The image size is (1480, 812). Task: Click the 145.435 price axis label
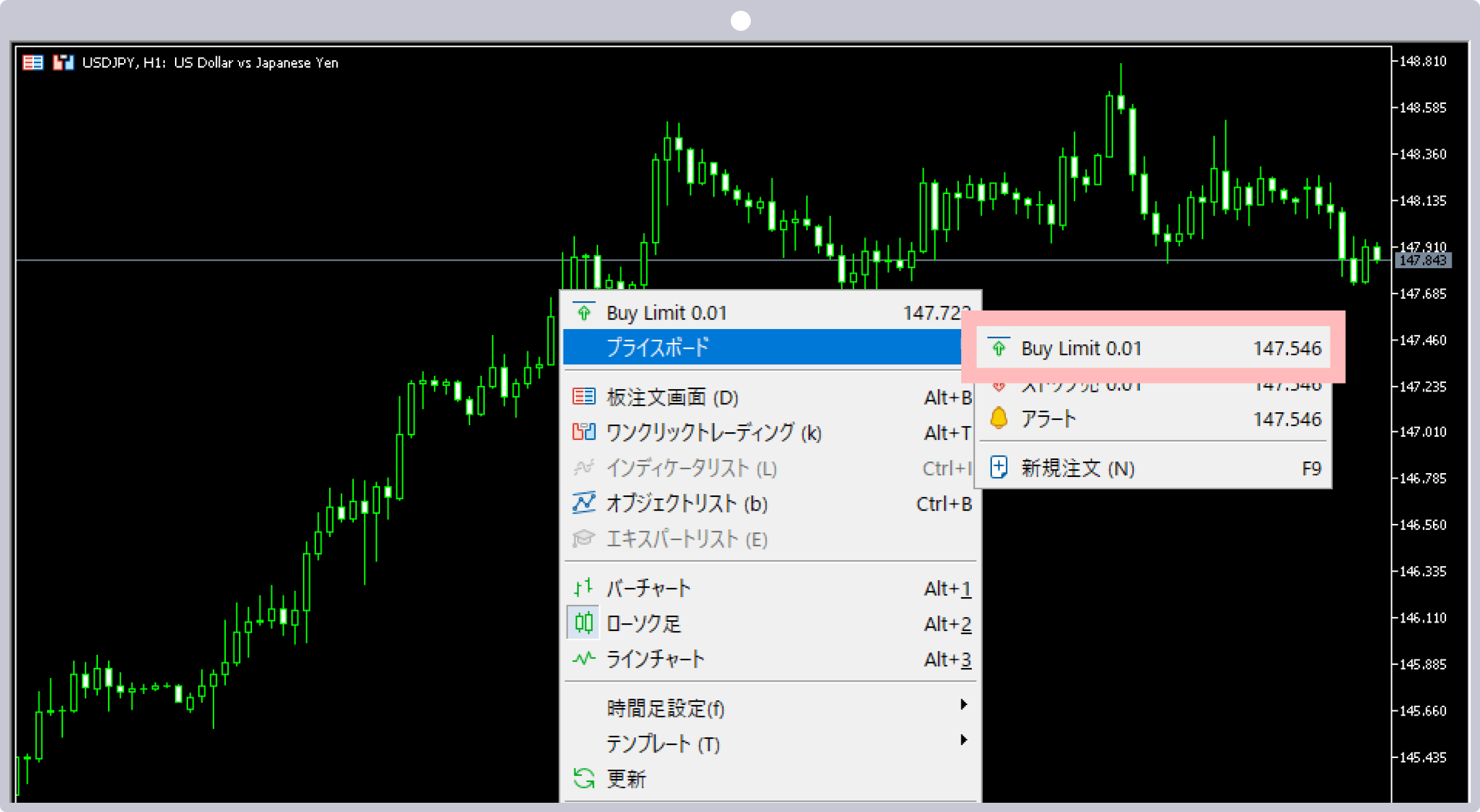(x=1422, y=757)
